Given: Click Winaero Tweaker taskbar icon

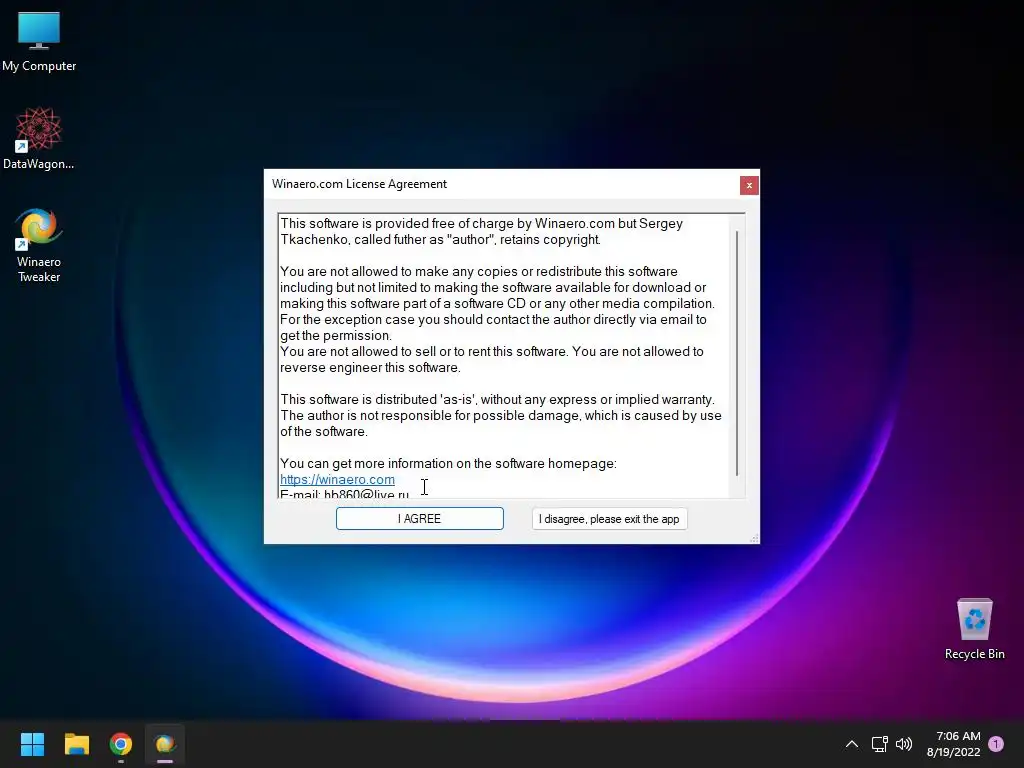Looking at the screenshot, I should 165,744.
